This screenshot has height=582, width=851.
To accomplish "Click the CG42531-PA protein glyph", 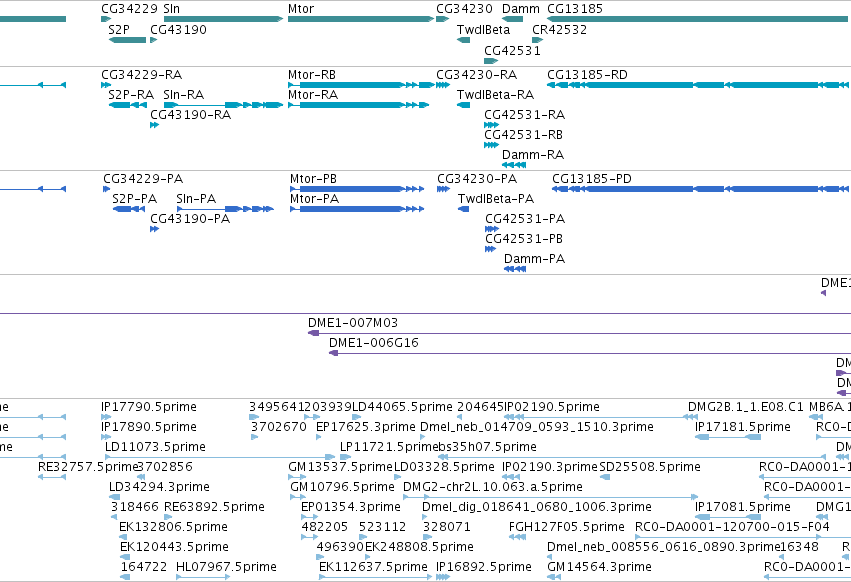I will click(492, 229).
